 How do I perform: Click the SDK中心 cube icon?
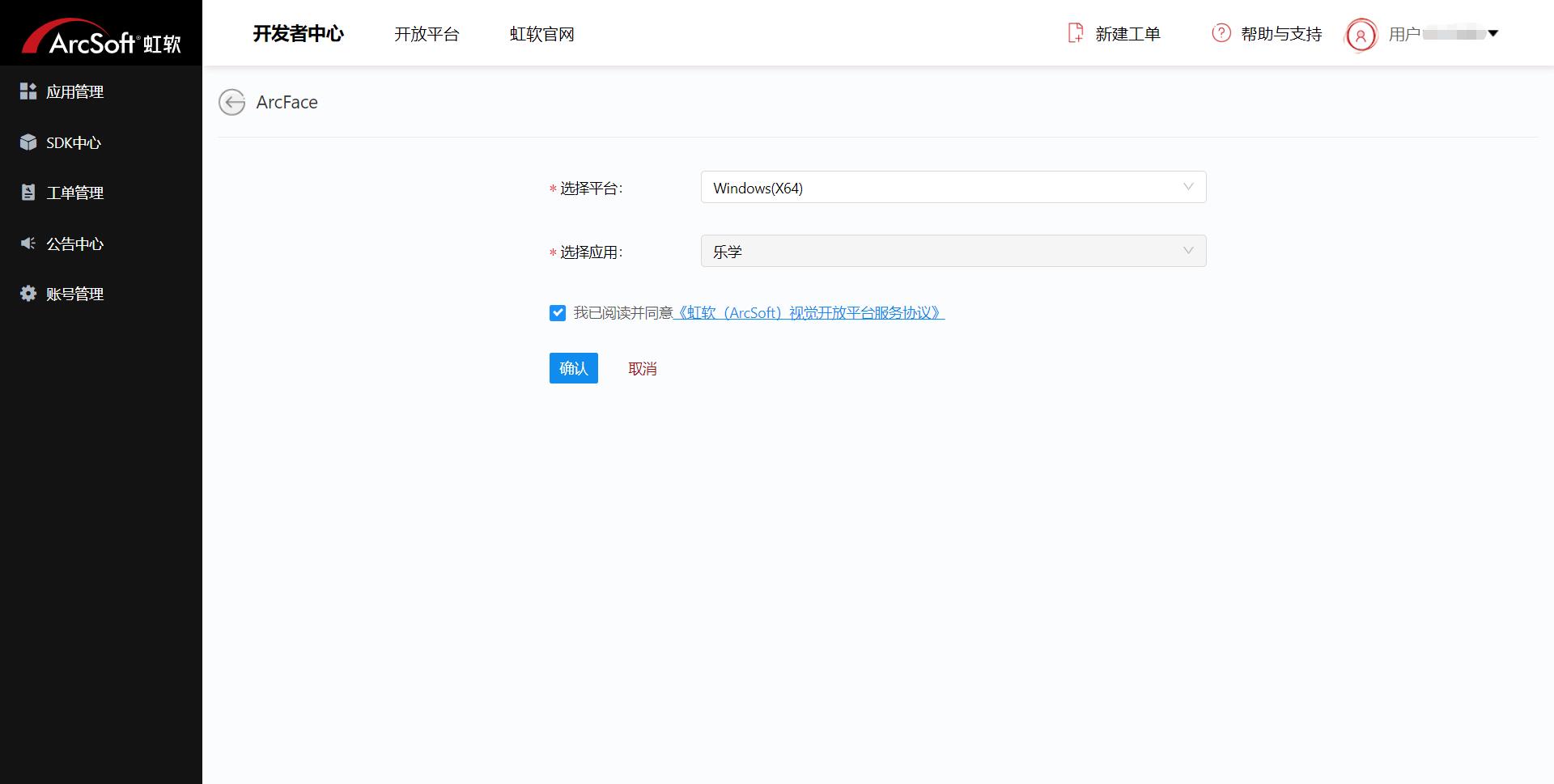click(x=28, y=142)
